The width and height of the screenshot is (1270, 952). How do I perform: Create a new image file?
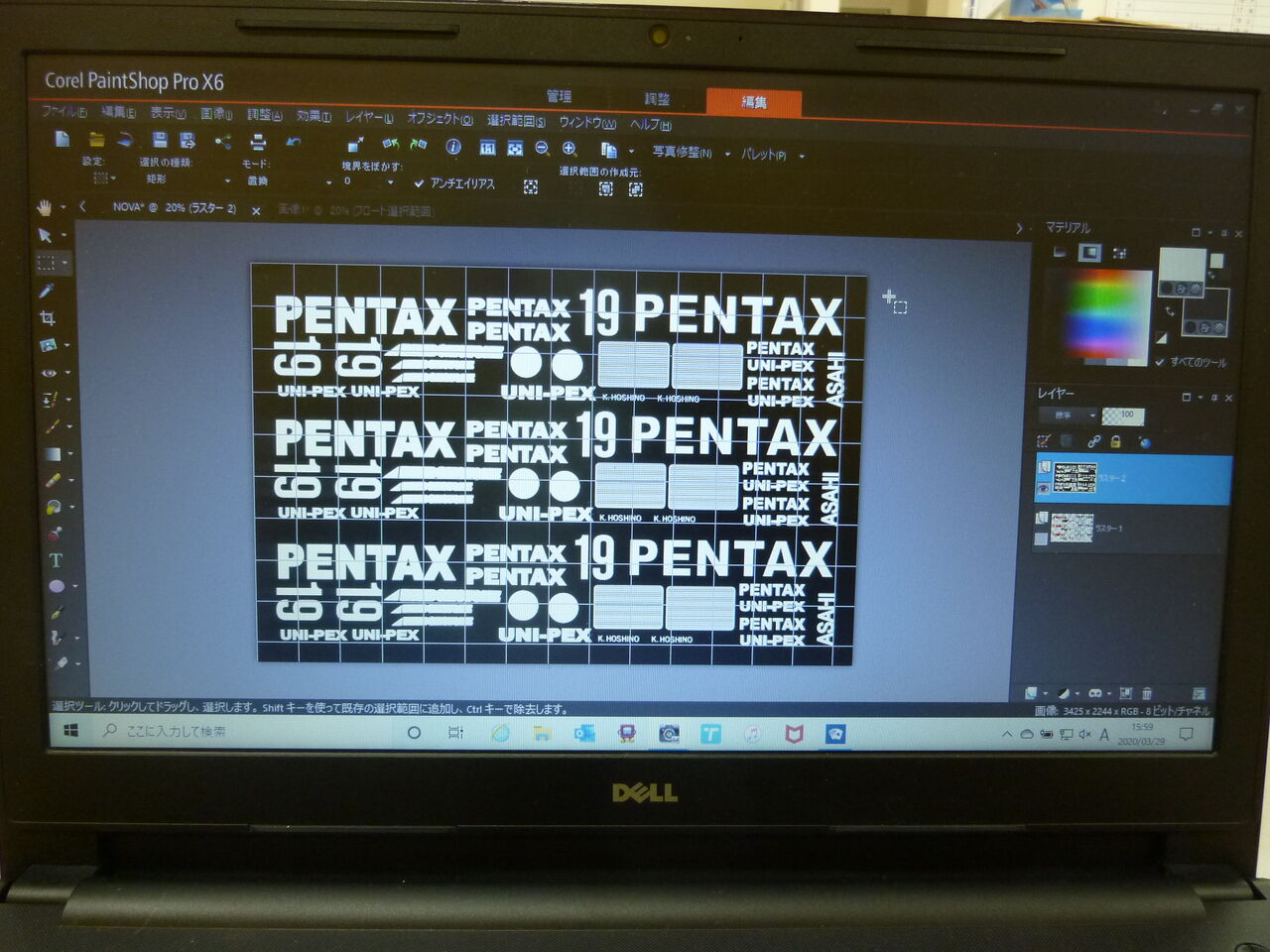point(63,139)
